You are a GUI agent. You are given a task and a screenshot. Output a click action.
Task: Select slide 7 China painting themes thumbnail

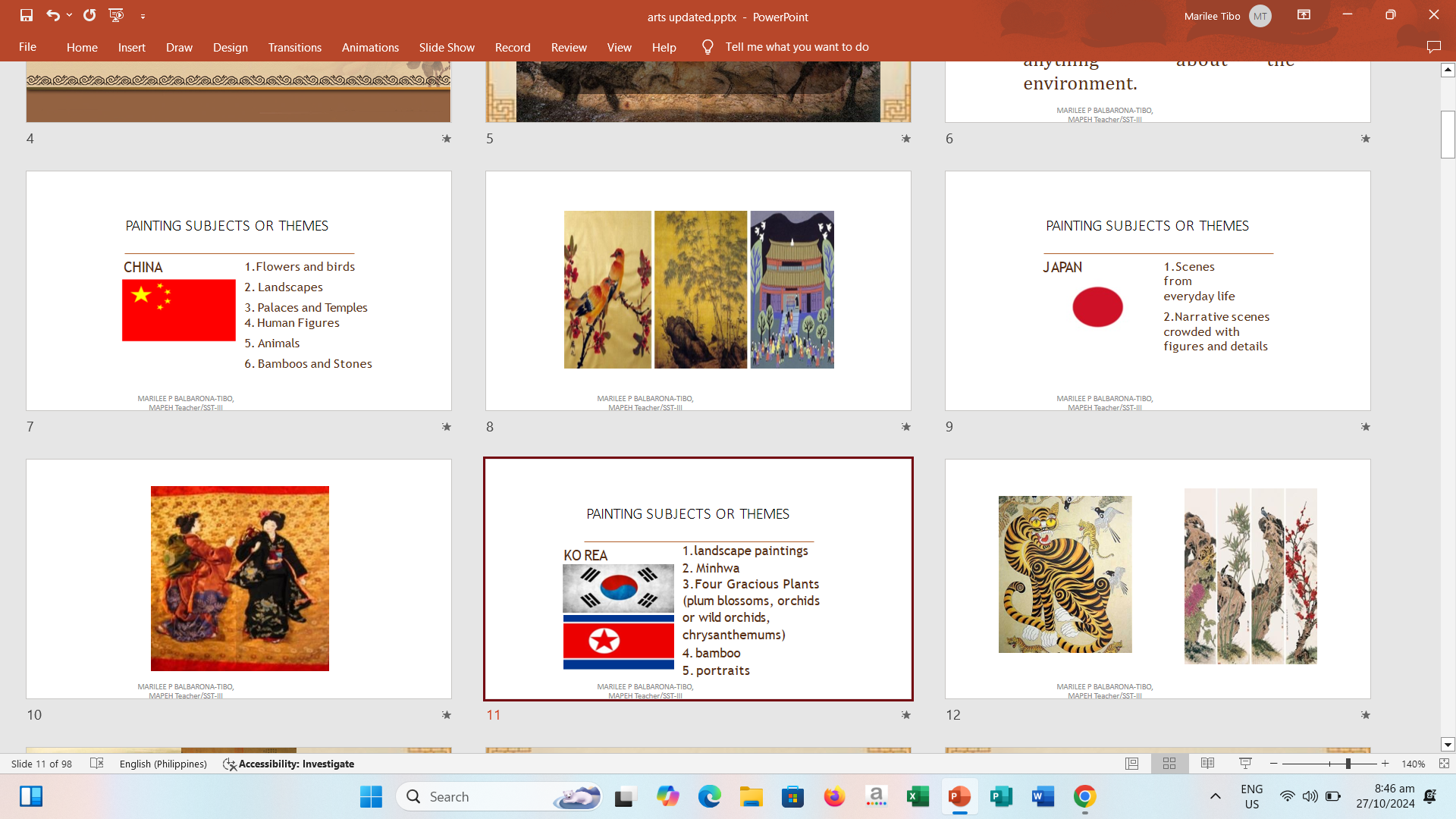tap(239, 290)
